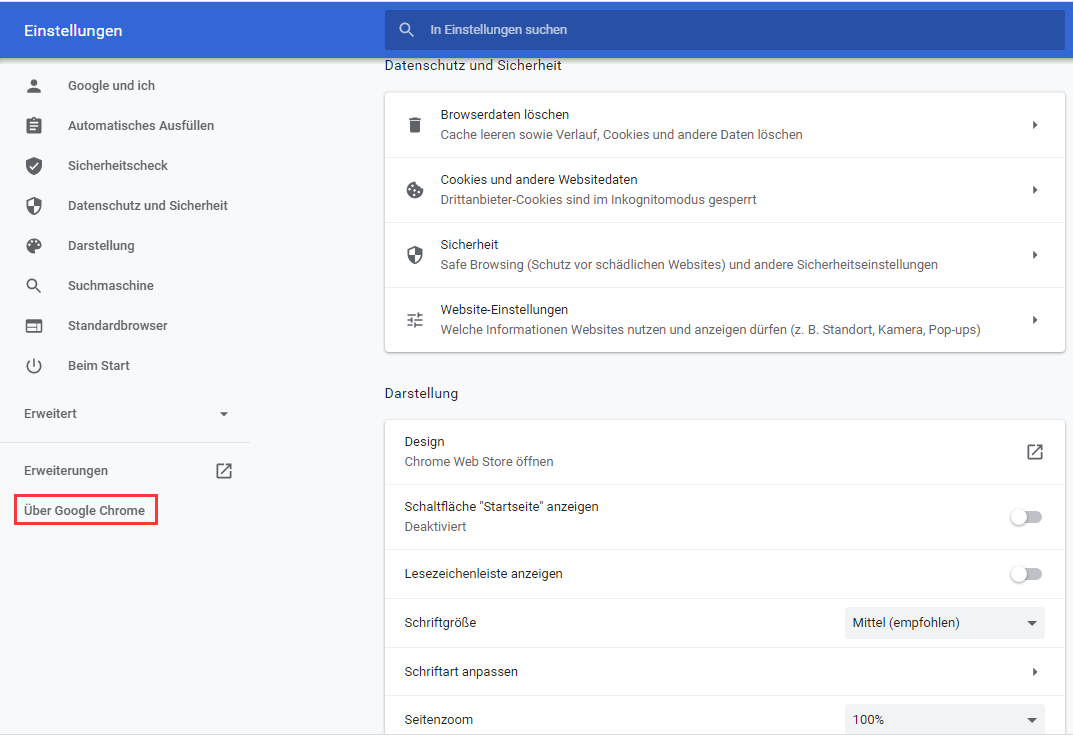The image size is (1073, 738).
Task: Click the external link icon next to Erweiterungen
Action: pyautogui.click(x=224, y=471)
